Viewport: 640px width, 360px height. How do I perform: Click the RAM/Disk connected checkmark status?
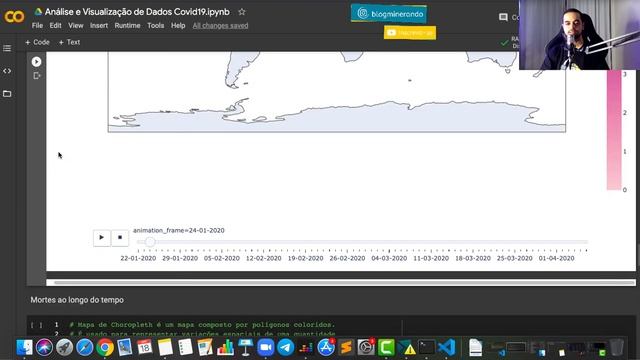point(504,42)
